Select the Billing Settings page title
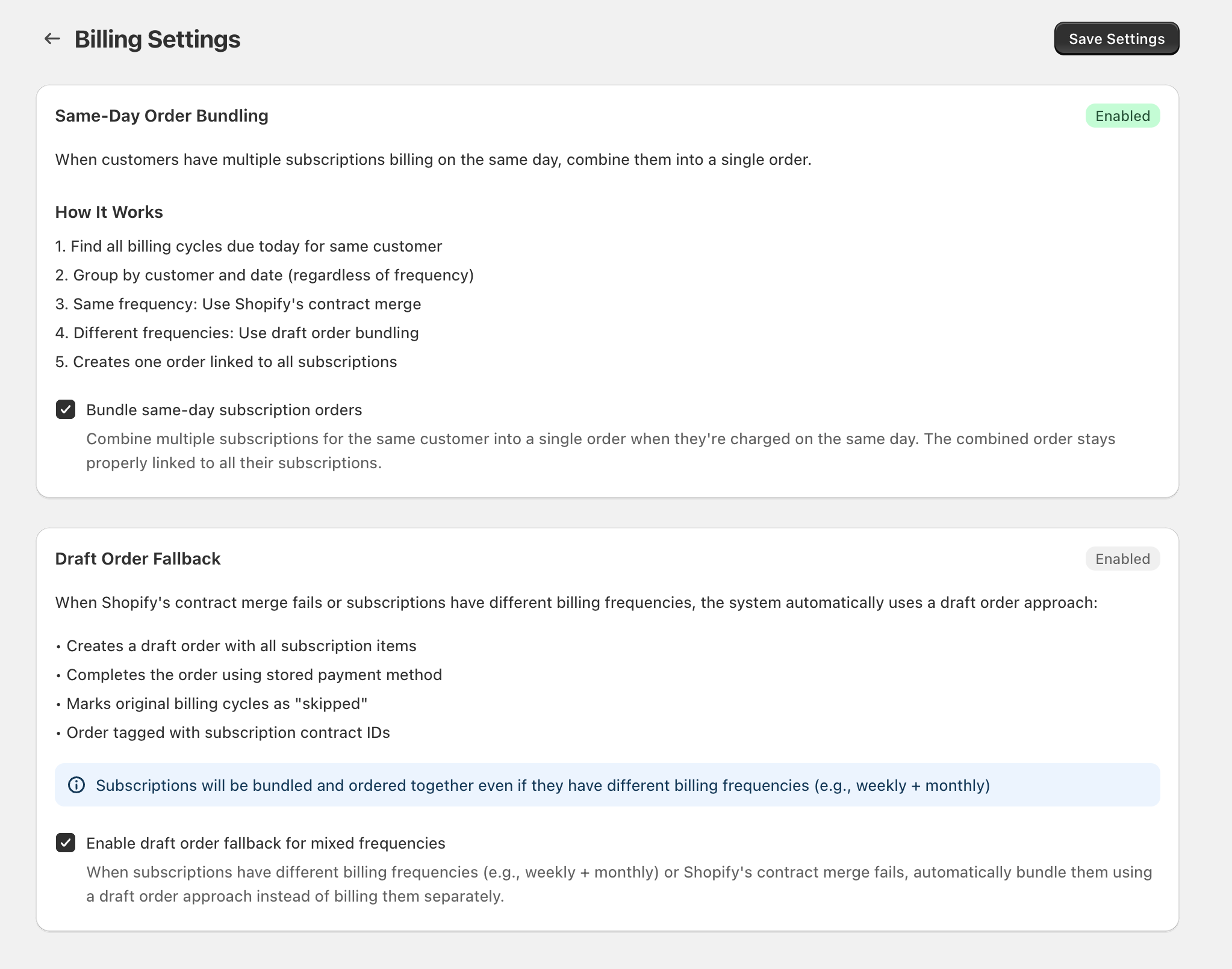Screen dimensions: 1232x969 click(158, 39)
